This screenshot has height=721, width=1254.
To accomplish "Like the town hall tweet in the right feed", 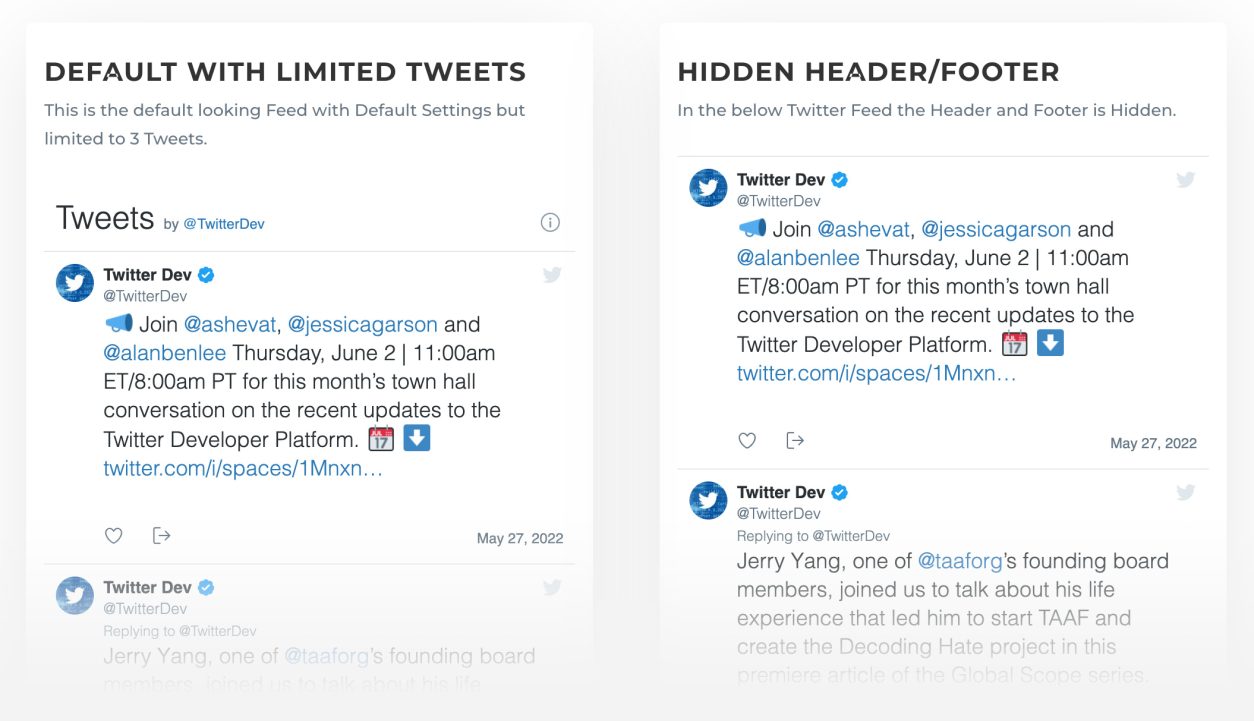I will [x=746, y=441].
